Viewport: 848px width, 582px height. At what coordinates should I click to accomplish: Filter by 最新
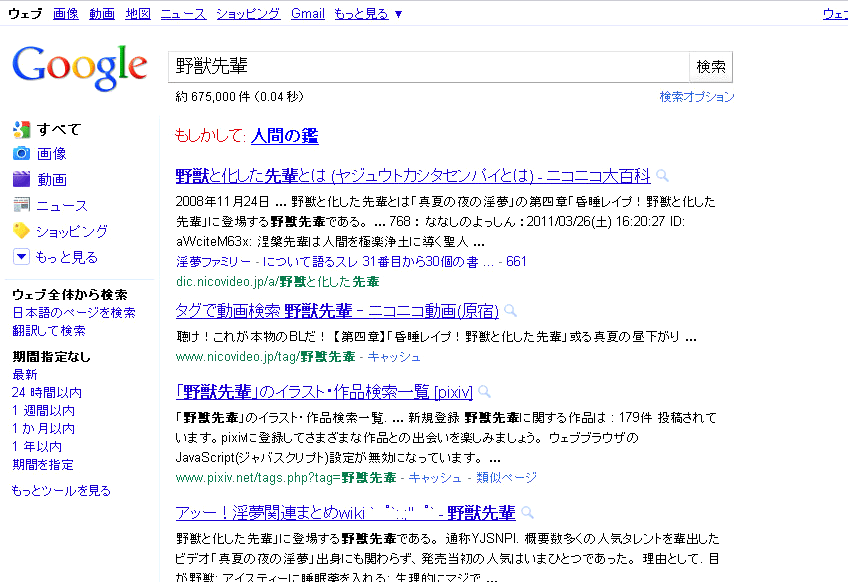point(24,374)
